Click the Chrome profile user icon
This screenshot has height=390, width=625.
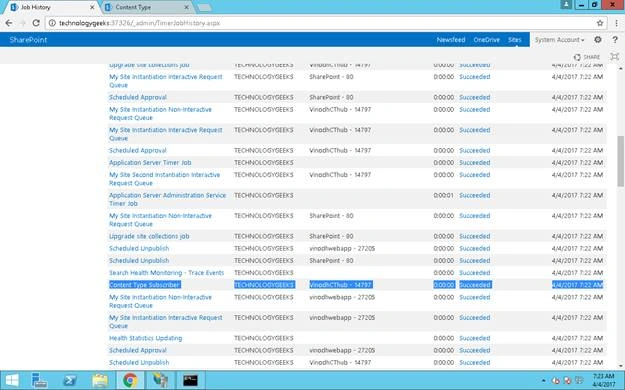(566, 4)
